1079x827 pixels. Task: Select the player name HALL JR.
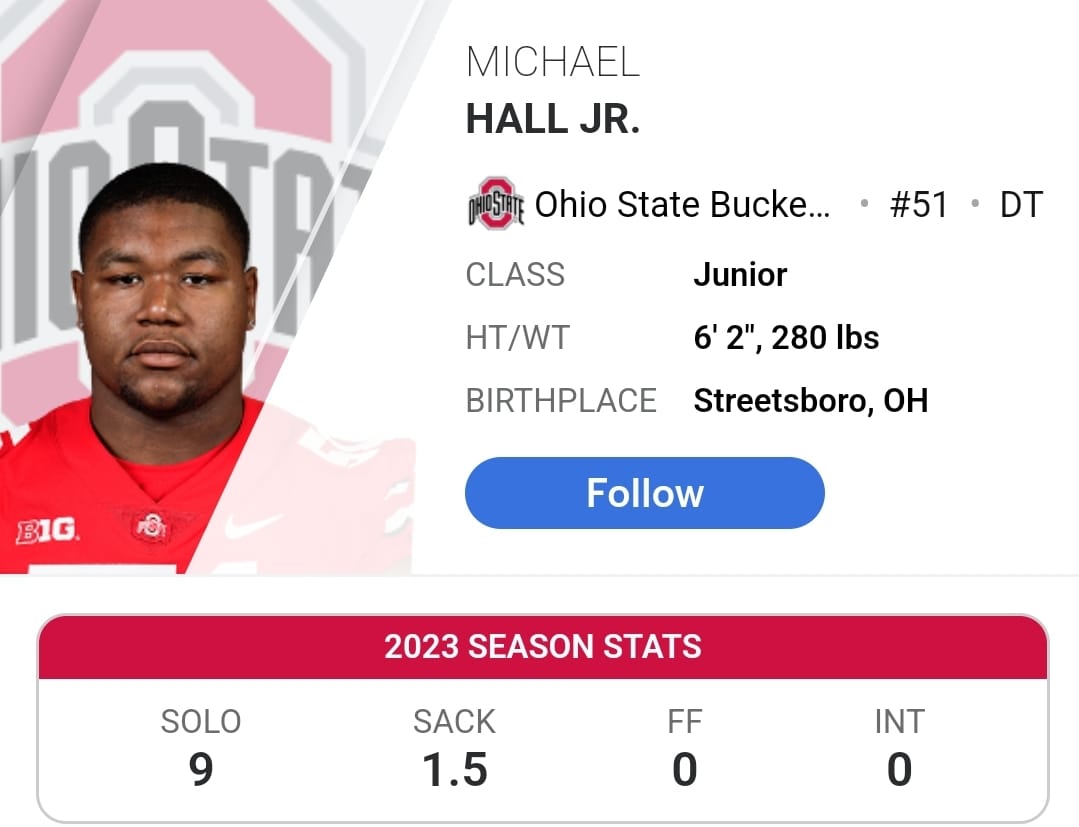pyautogui.click(x=553, y=118)
